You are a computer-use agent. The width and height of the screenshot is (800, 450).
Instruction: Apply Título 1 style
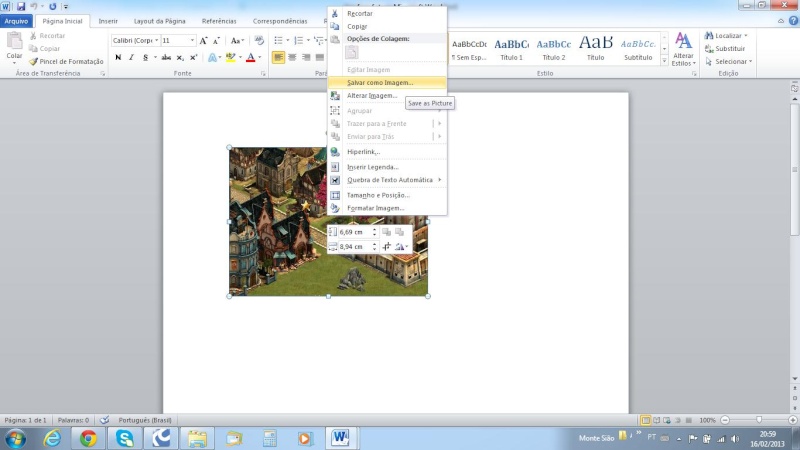(x=511, y=49)
